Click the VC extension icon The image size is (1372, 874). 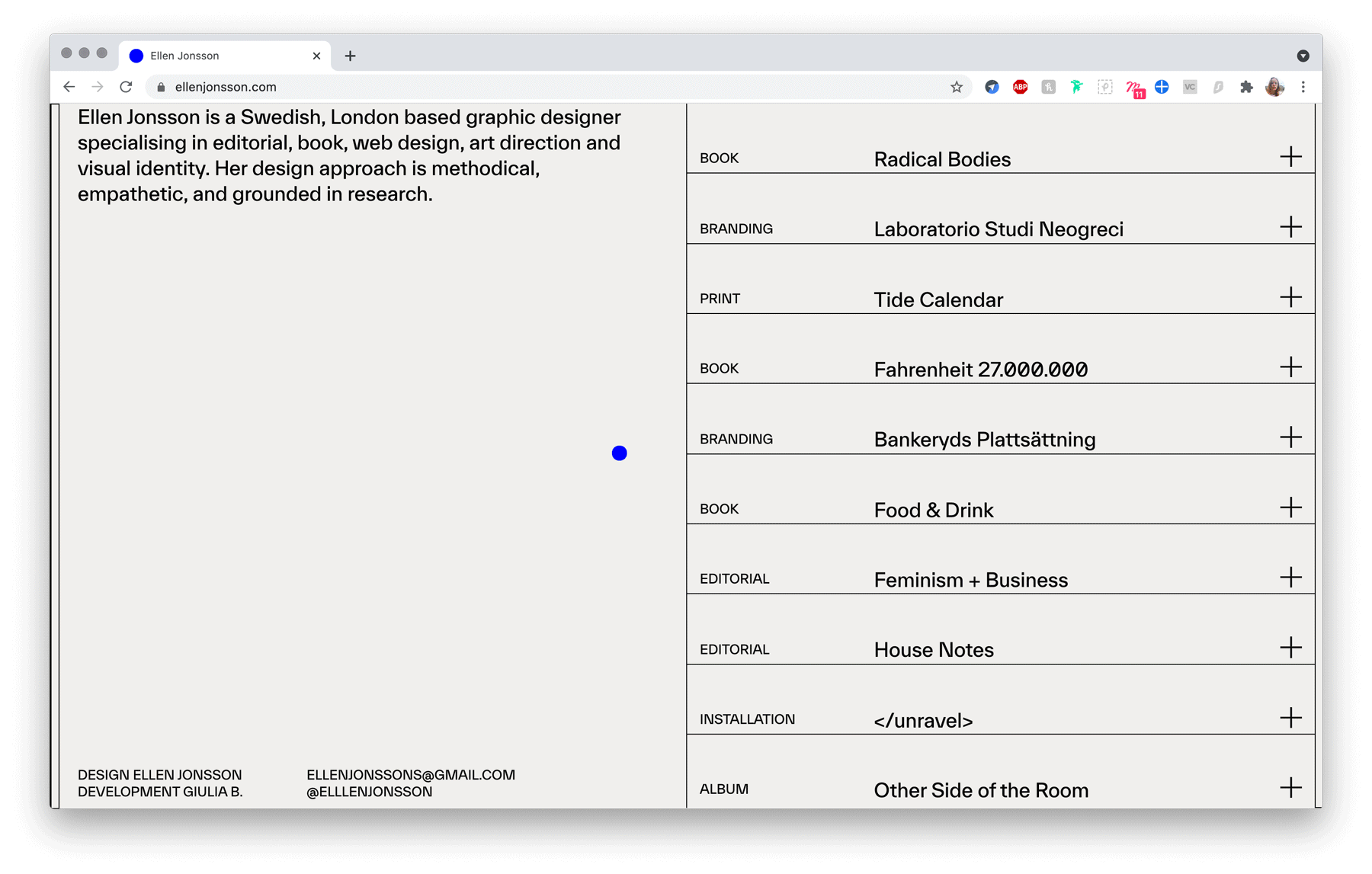coord(1190,87)
